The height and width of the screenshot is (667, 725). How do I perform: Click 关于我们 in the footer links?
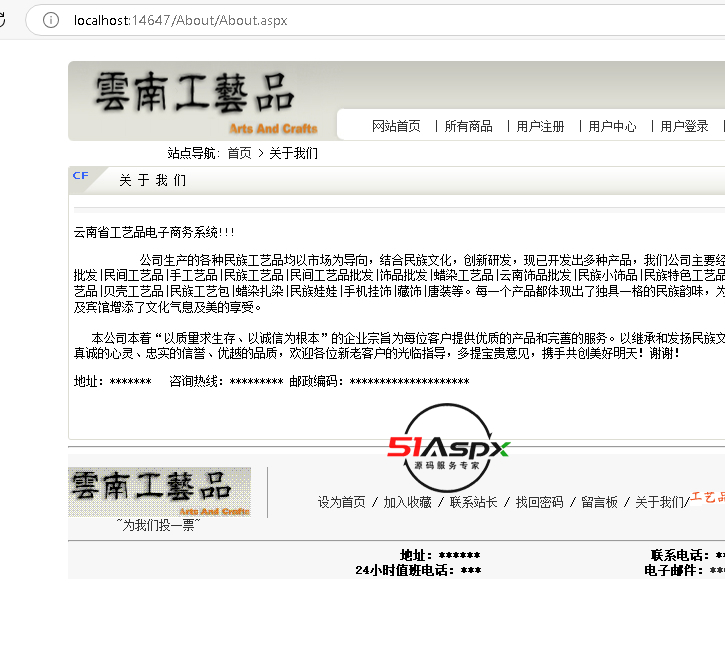(x=659, y=502)
